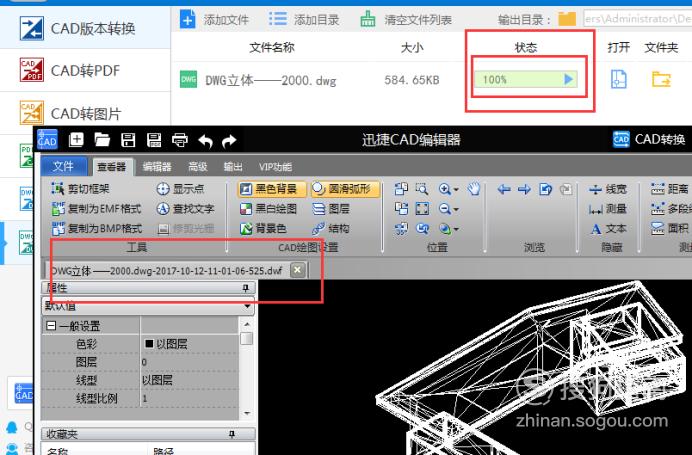This screenshot has width=692, height=455.
Task: Select the 剪切框架 clip frame tool
Action: click(x=80, y=189)
